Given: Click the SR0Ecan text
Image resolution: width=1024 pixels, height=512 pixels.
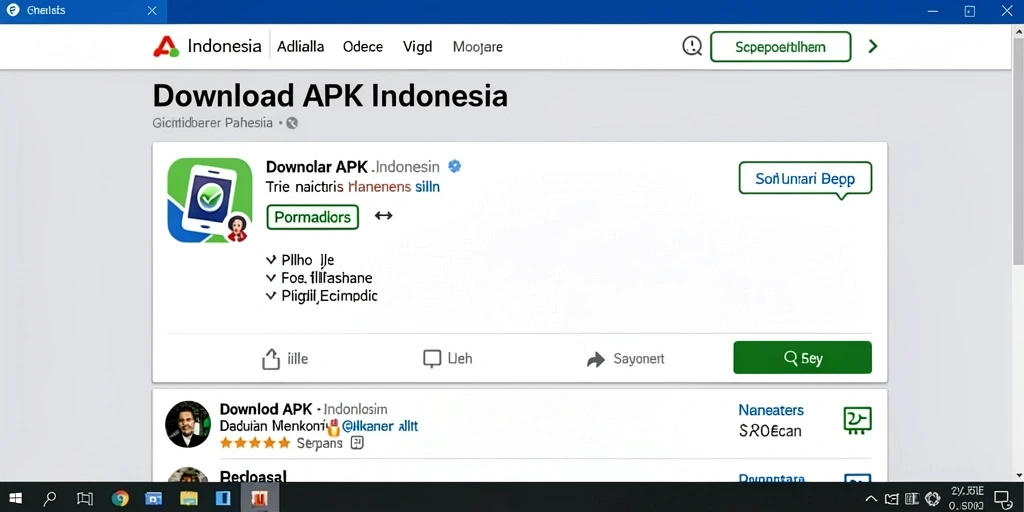Looking at the screenshot, I should (770, 431).
